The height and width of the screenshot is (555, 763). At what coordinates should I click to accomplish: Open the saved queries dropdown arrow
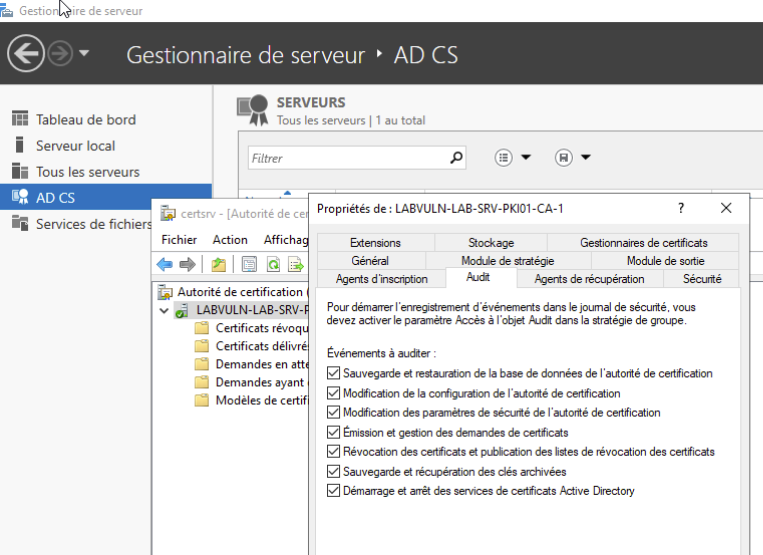pyautogui.click(x=586, y=157)
